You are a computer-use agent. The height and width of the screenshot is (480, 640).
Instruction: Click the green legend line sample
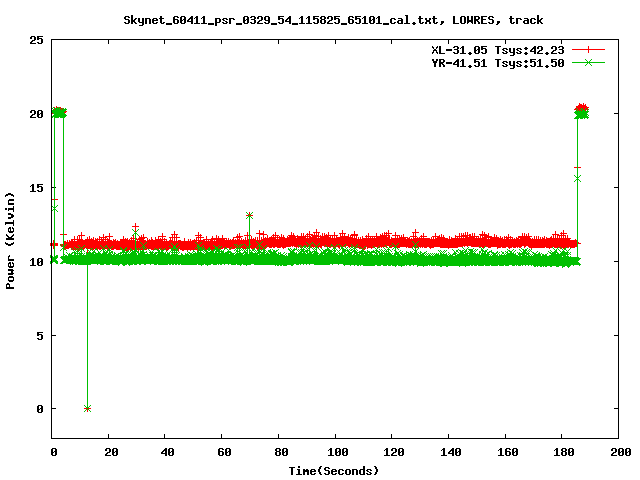pos(588,62)
